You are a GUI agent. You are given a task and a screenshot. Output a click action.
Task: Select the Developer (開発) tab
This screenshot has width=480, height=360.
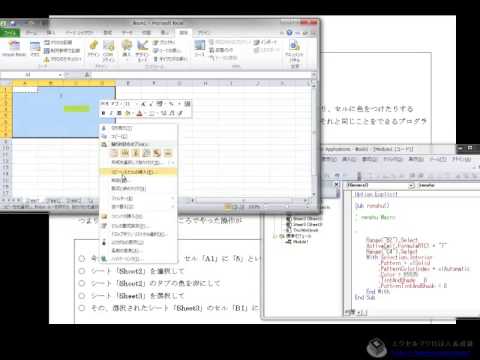click(x=184, y=33)
